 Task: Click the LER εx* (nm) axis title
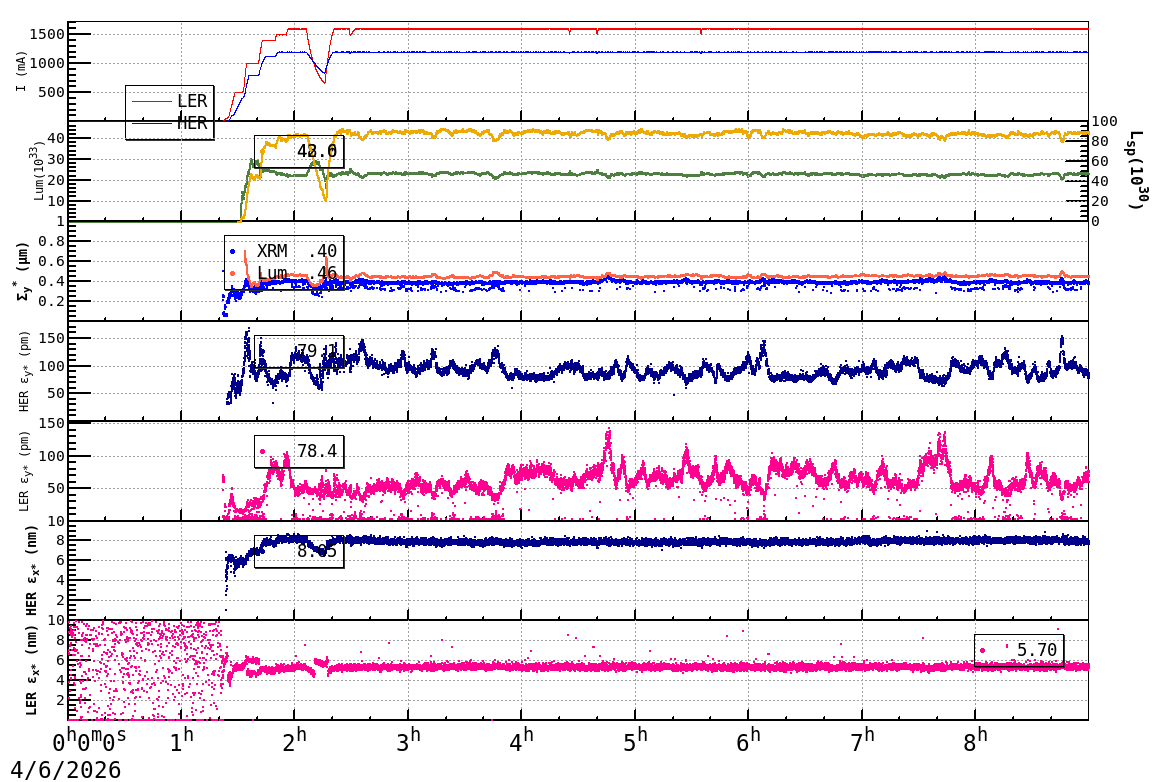coord(31,670)
